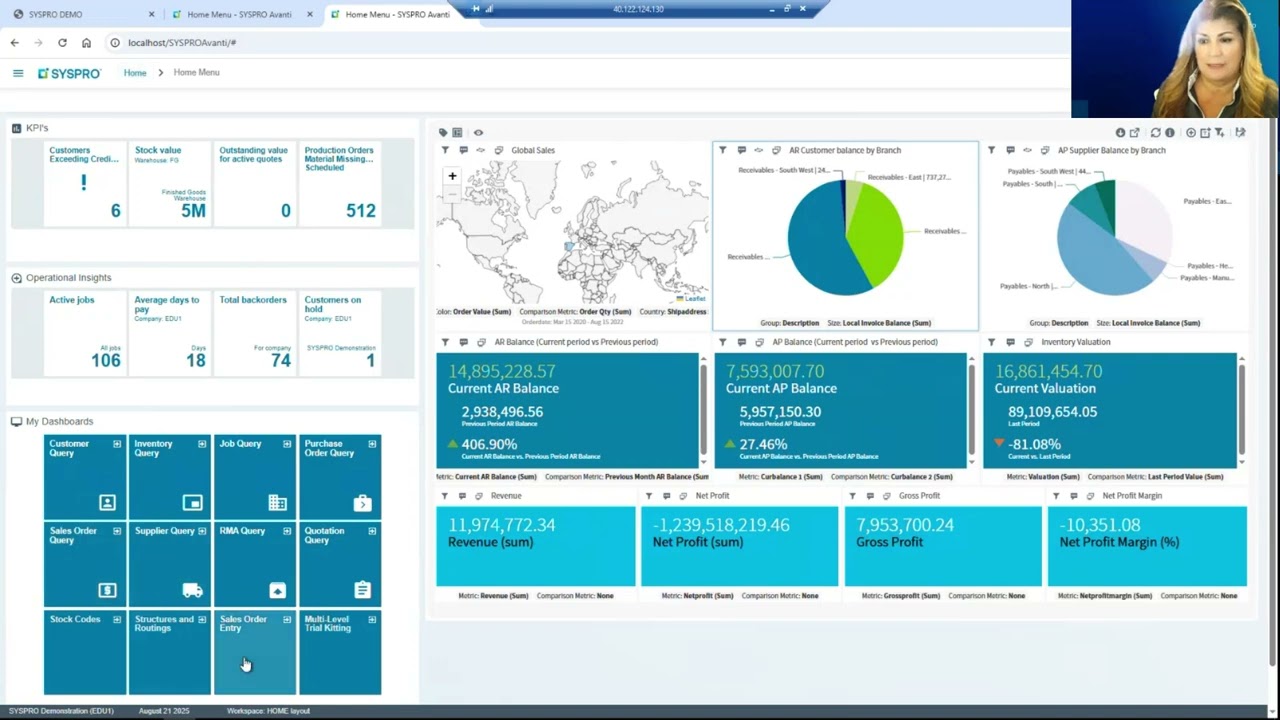This screenshot has width=1280, height=720.
Task: Click copy icon on Net Profit Margin widget
Action: 1090,496
